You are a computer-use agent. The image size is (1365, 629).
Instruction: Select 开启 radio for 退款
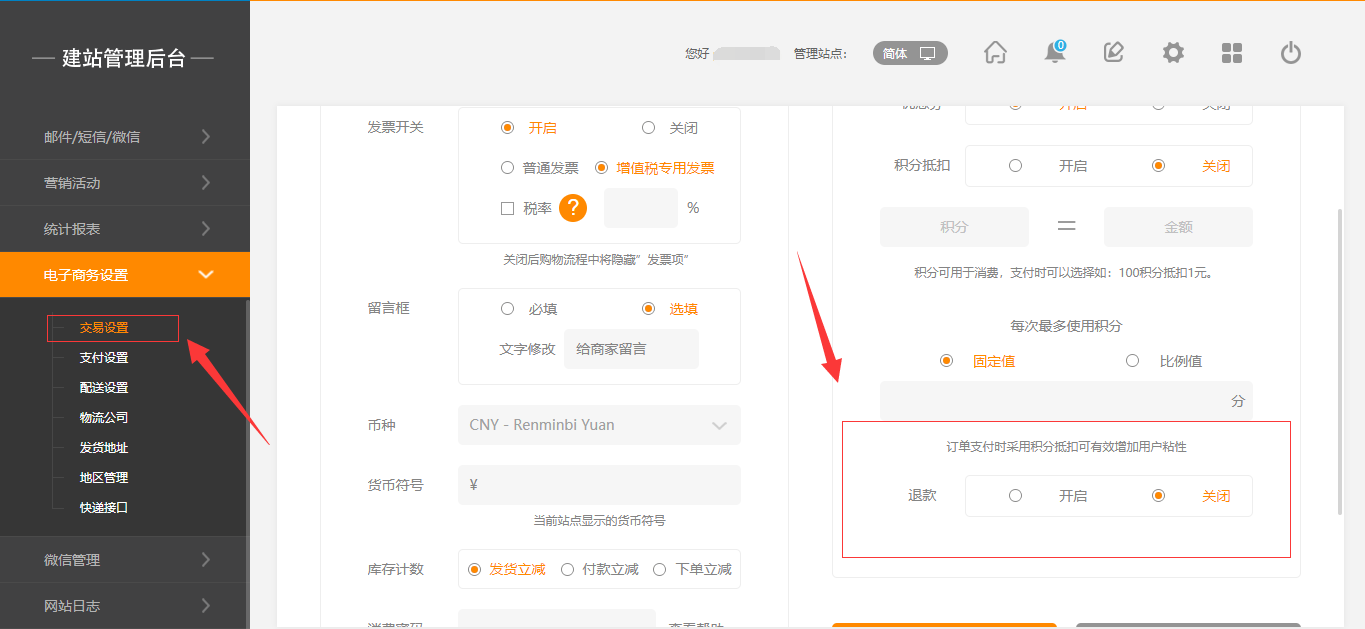click(1015, 495)
